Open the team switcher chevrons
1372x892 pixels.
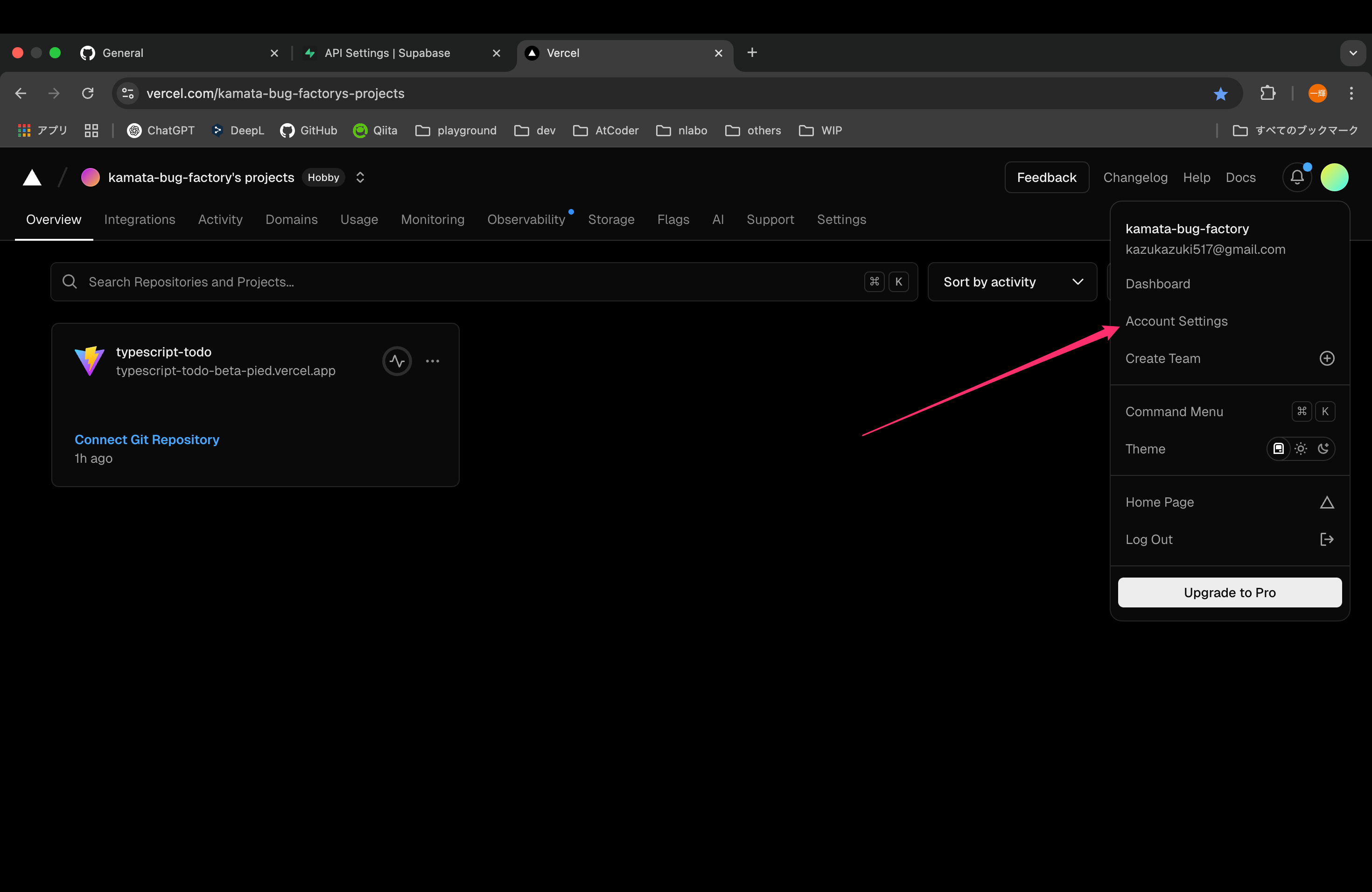[360, 177]
